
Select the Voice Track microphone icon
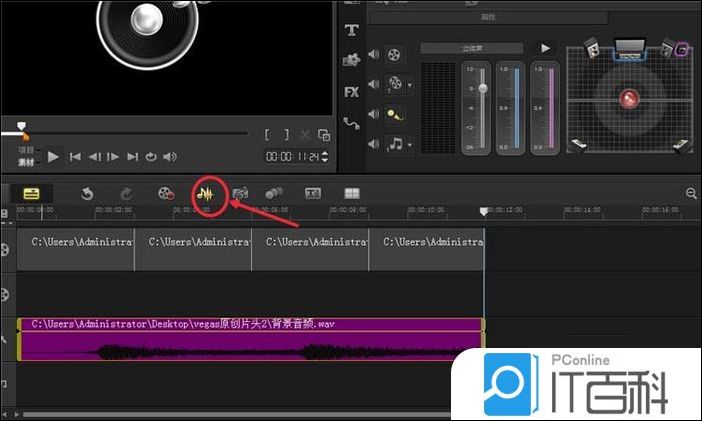click(x=395, y=115)
